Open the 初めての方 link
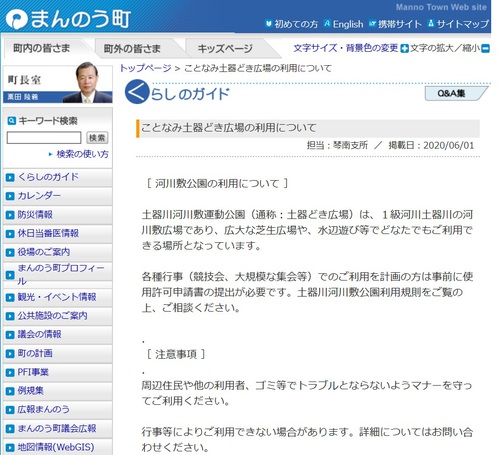The width and height of the screenshot is (500, 455). 296,24
